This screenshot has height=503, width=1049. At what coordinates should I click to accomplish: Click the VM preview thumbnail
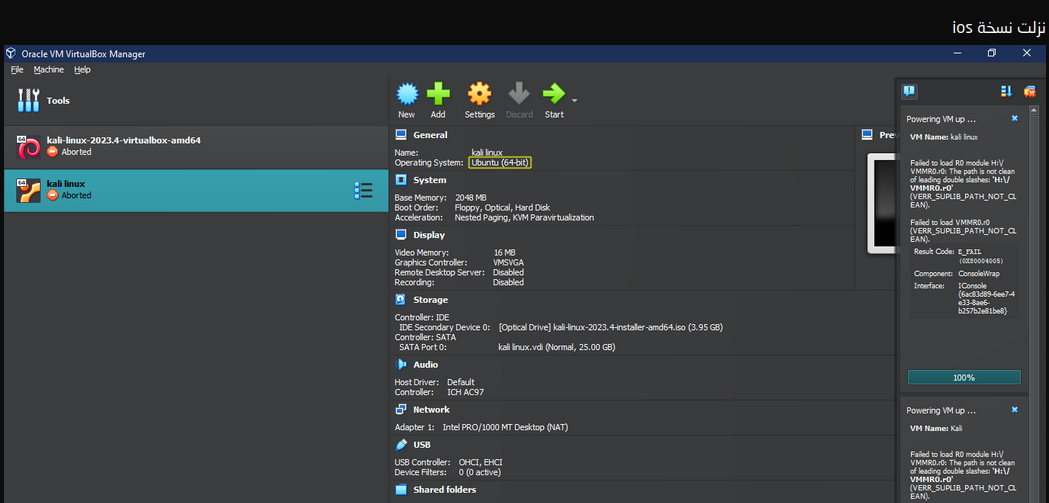click(882, 203)
